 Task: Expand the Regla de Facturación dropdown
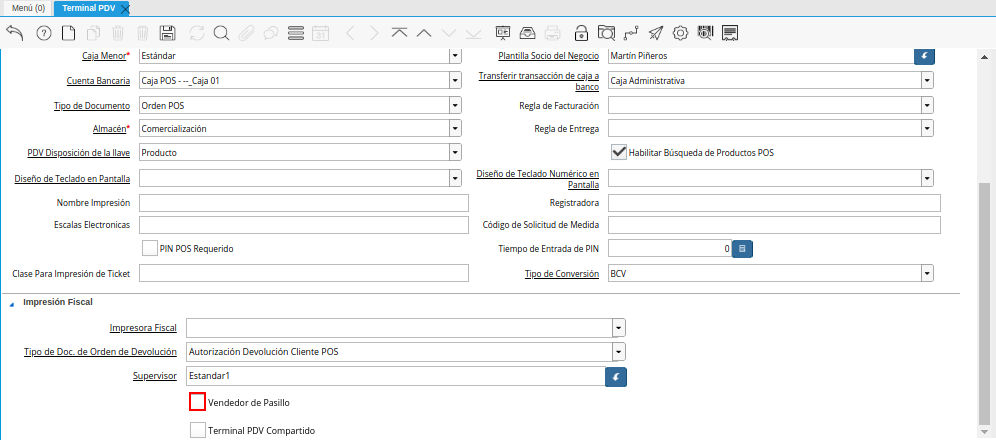pyautogui.click(x=927, y=105)
